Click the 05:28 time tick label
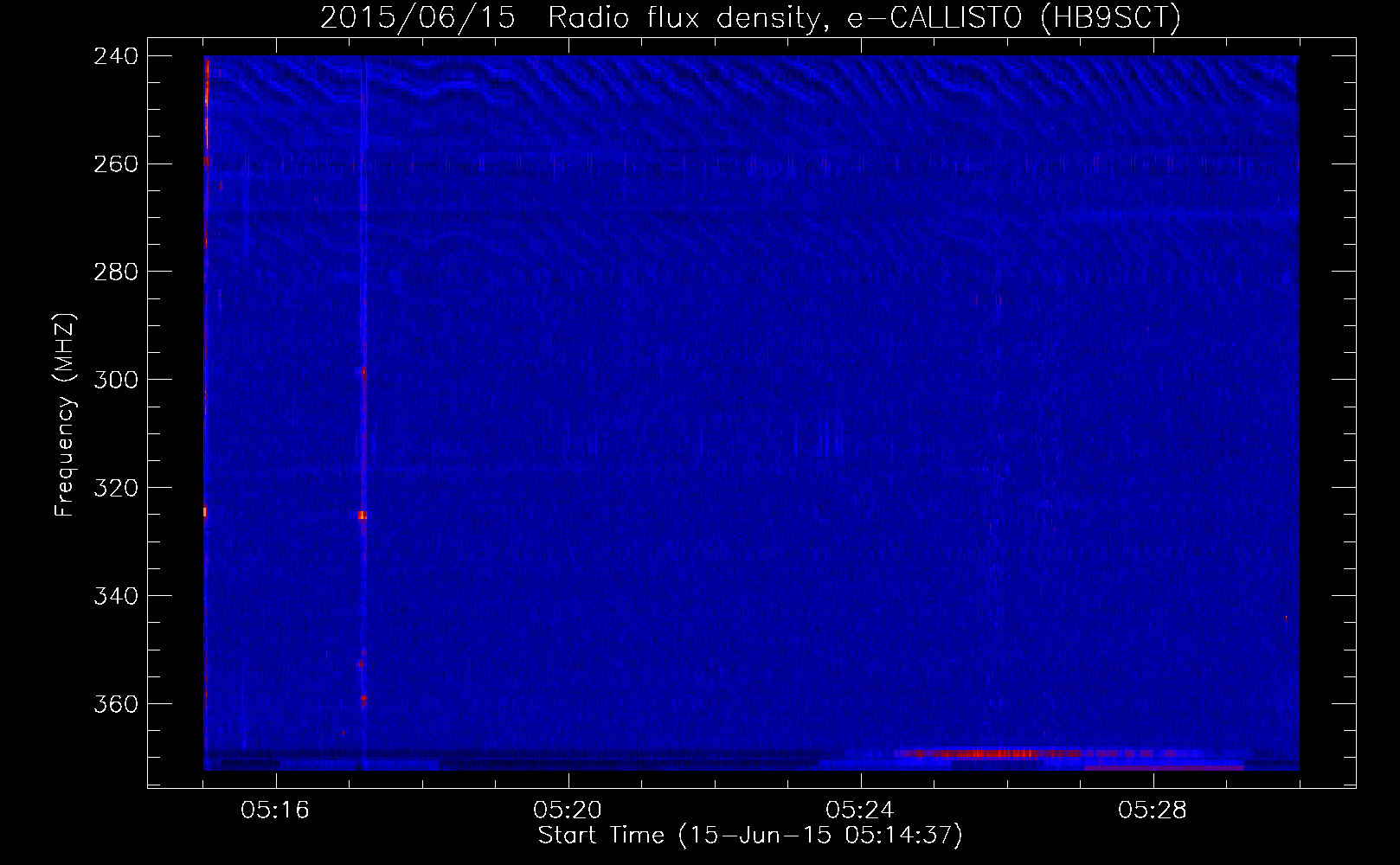1400x865 pixels. (1153, 811)
